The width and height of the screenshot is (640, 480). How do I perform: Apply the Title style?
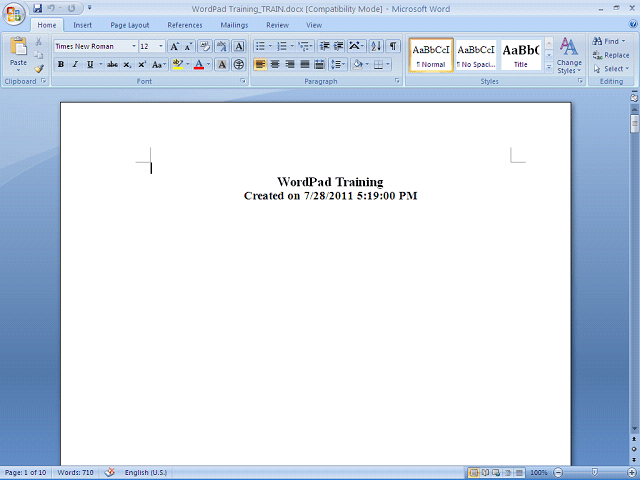[x=520, y=56]
